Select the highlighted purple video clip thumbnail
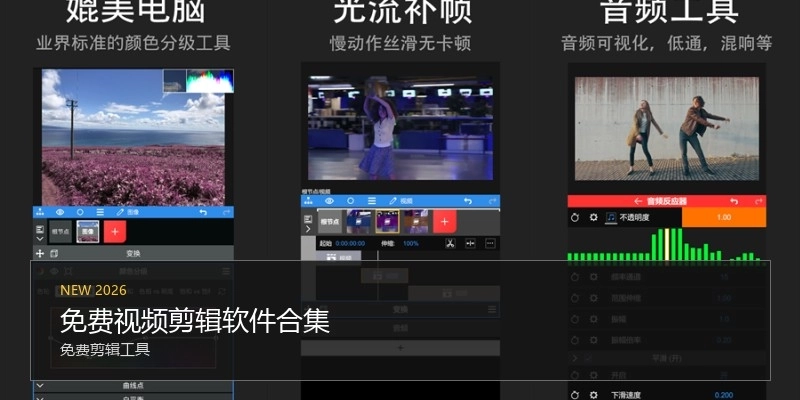This screenshot has height=400, width=800. (x=387, y=221)
